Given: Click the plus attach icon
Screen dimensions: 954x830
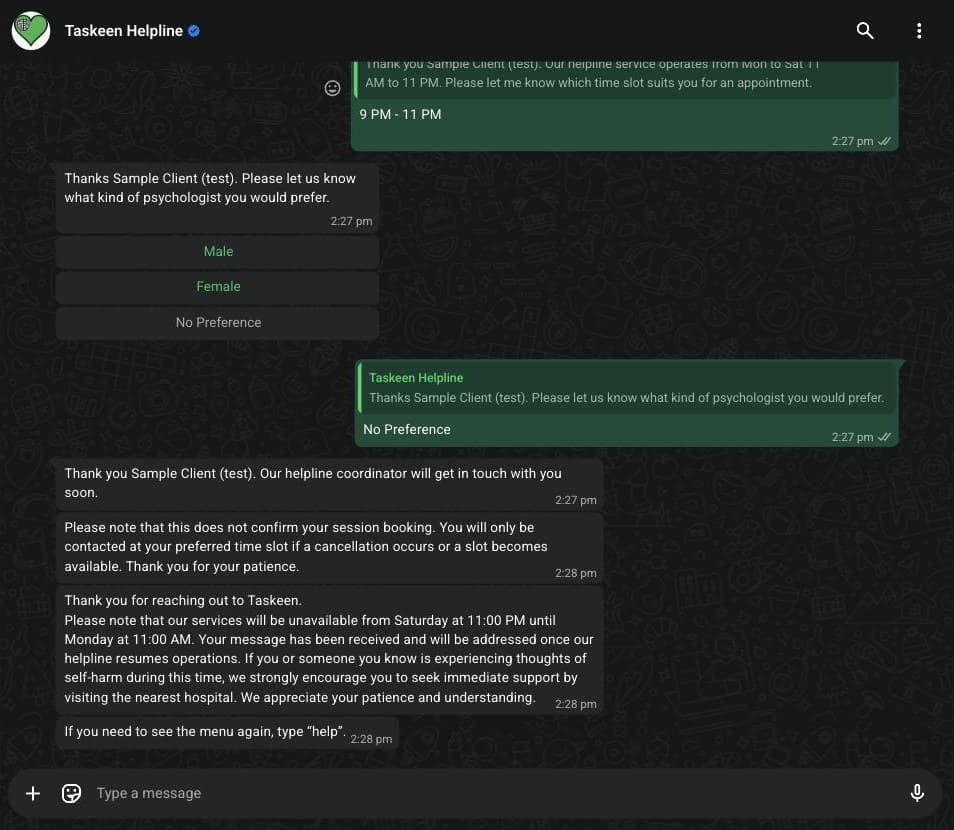Looking at the screenshot, I should 33,793.
